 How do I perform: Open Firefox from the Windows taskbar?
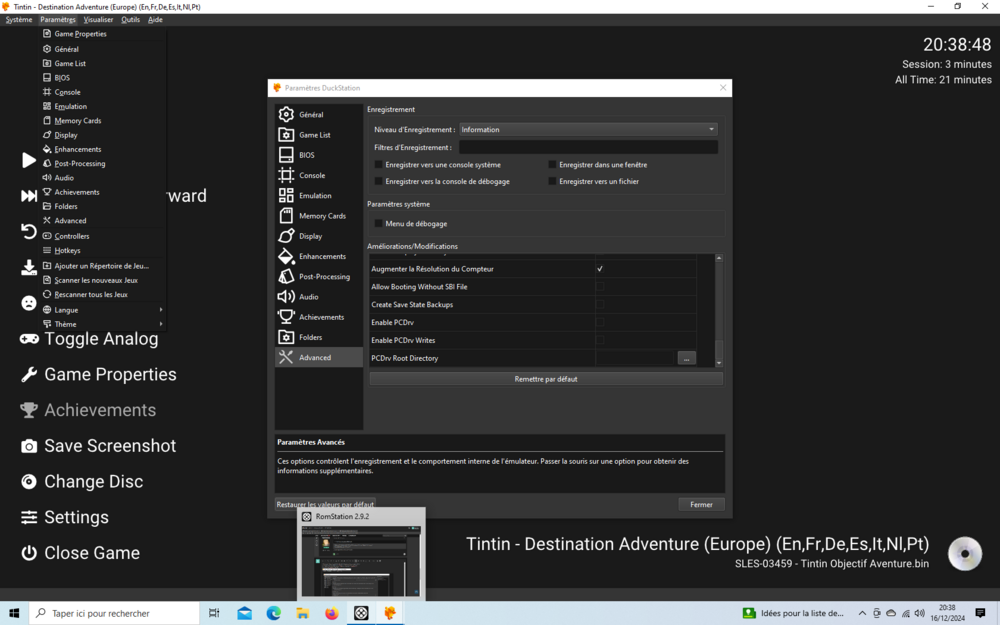coord(332,613)
